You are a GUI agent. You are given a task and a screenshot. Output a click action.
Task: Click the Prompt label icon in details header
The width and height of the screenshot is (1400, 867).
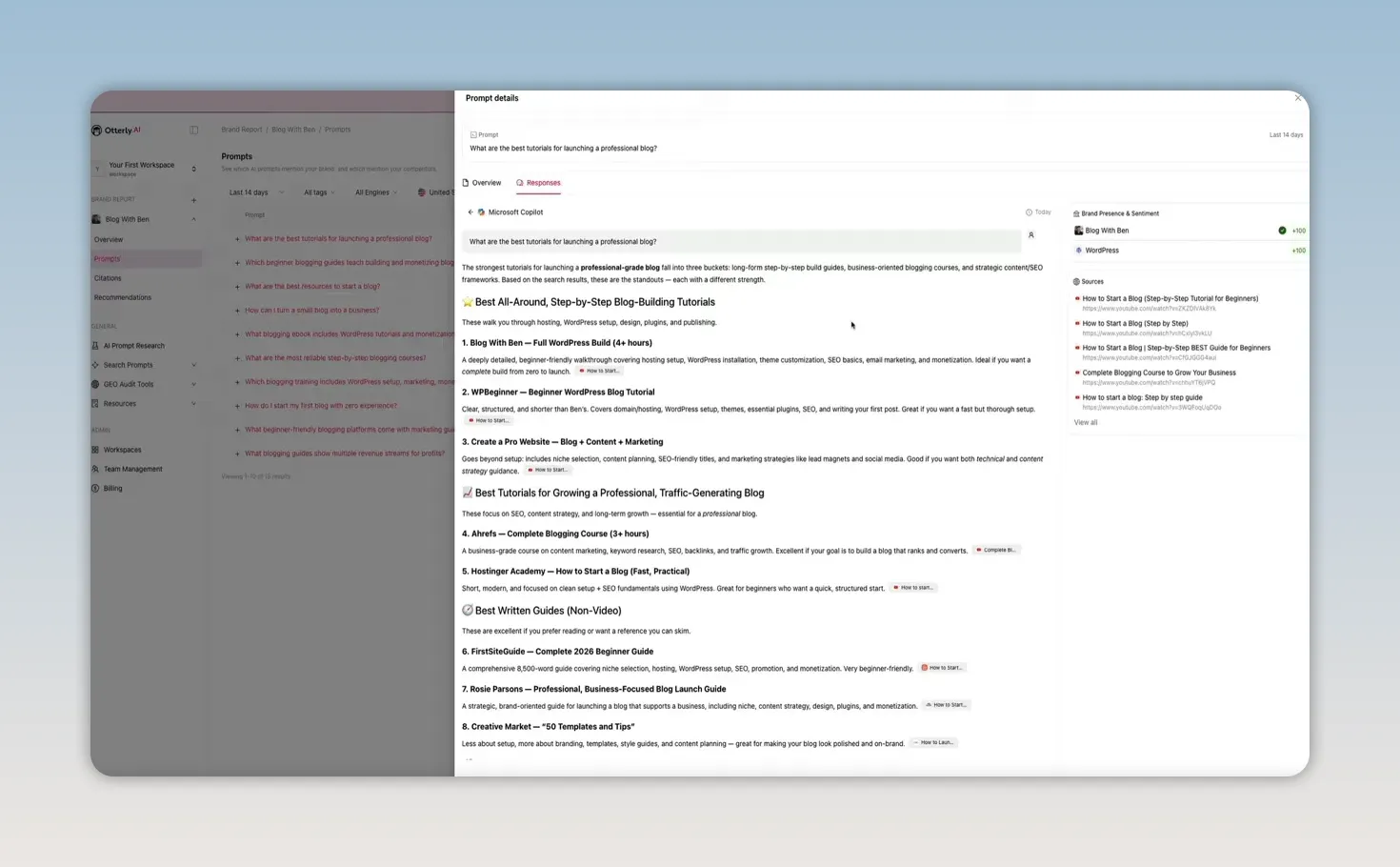coord(473,135)
